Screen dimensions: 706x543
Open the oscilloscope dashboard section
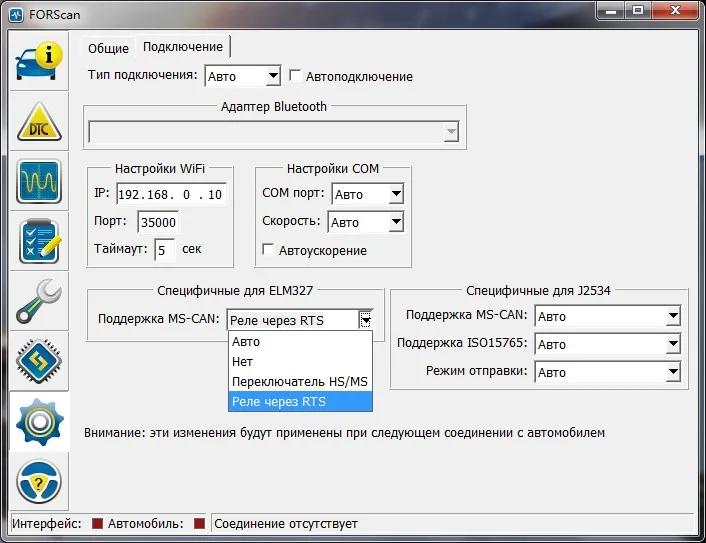pyautogui.click(x=39, y=181)
